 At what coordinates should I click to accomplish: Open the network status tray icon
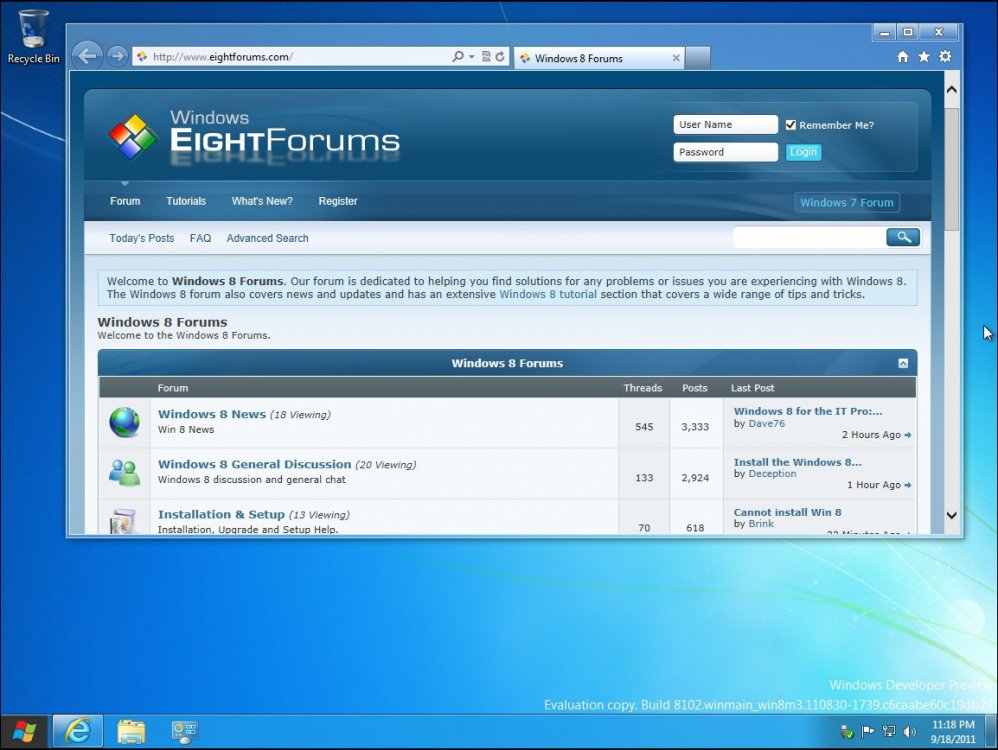pos(891,731)
